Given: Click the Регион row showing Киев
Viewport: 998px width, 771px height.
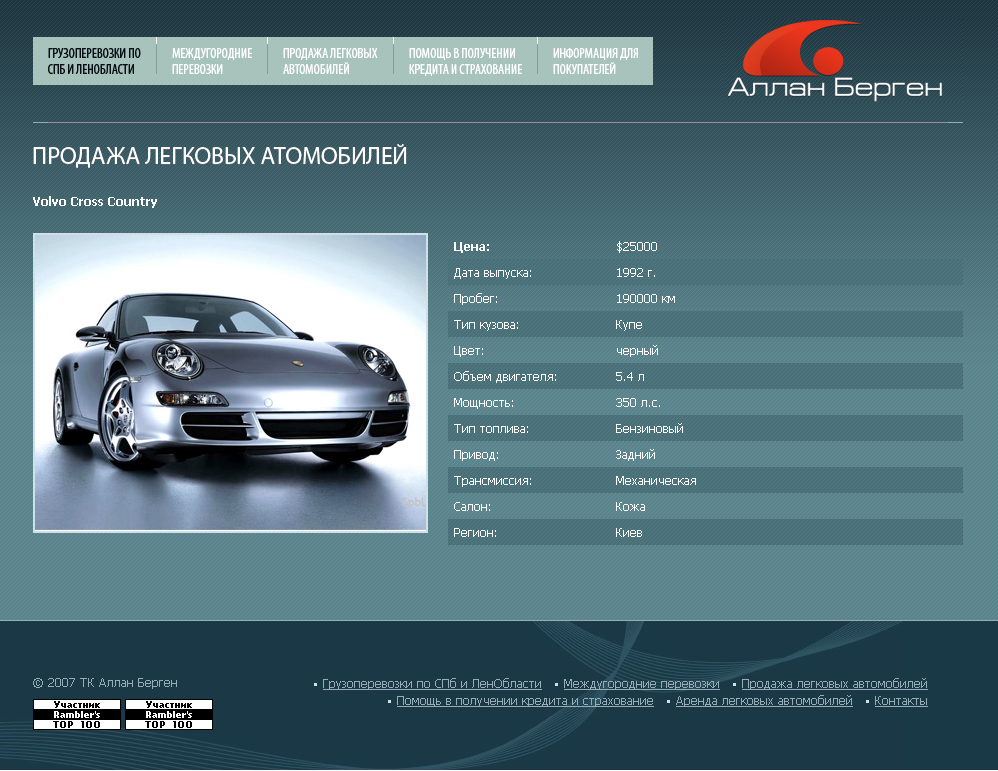Looking at the screenshot, I should (705, 532).
